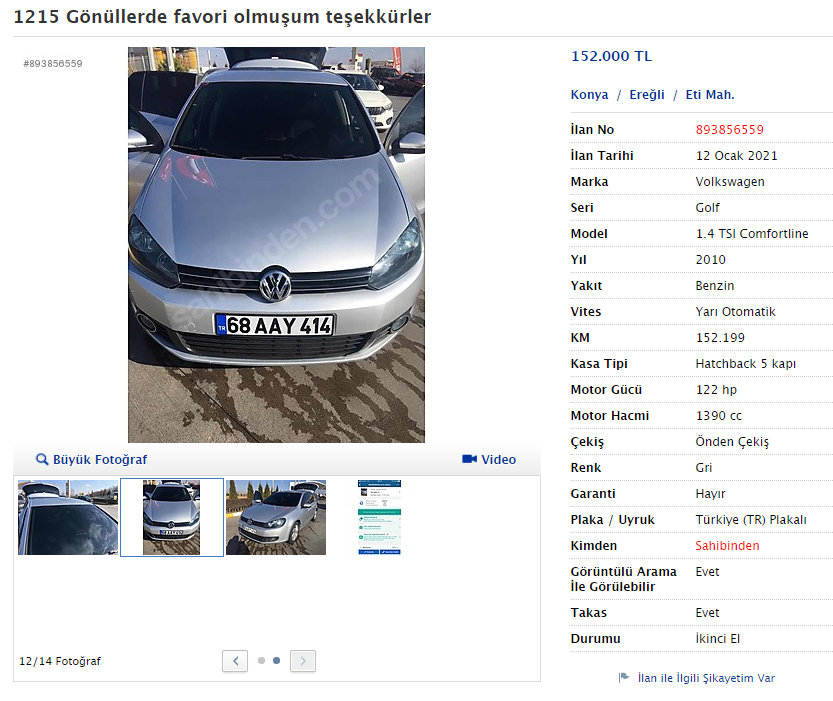
Task: Select the front view car thumbnail
Action: pyautogui.click(x=171, y=517)
